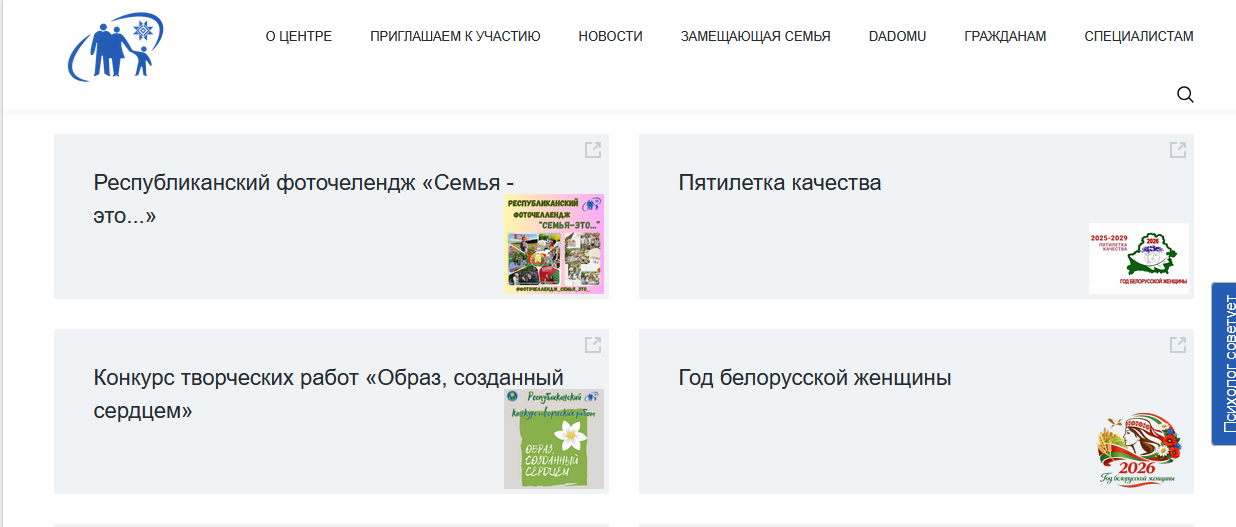Open the Пятилетка качества title link
Screen dimensions: 1236x527
point(779,183)
